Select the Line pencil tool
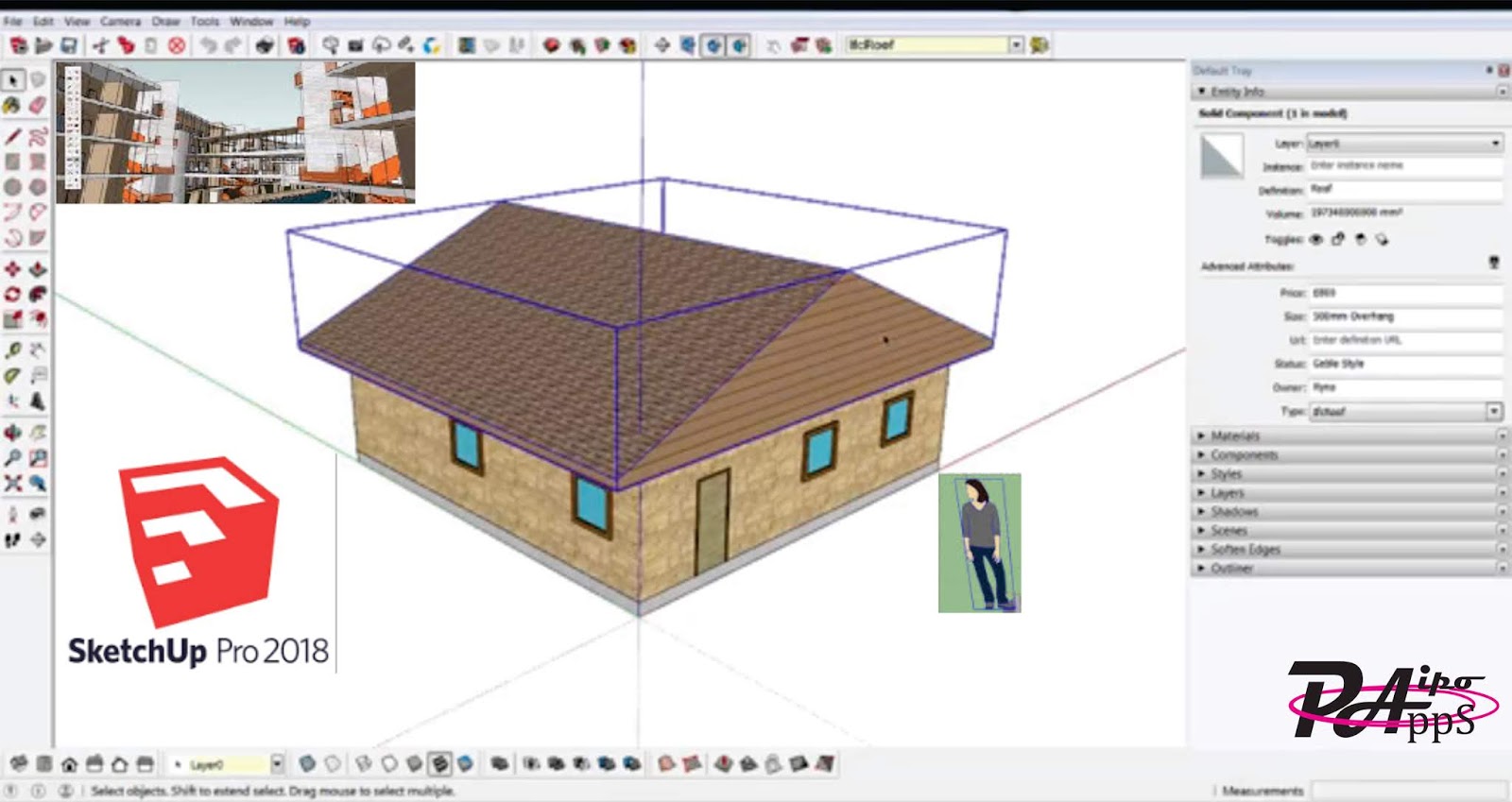The height and width of the screenshot is (802, 1512). (12, 137)
